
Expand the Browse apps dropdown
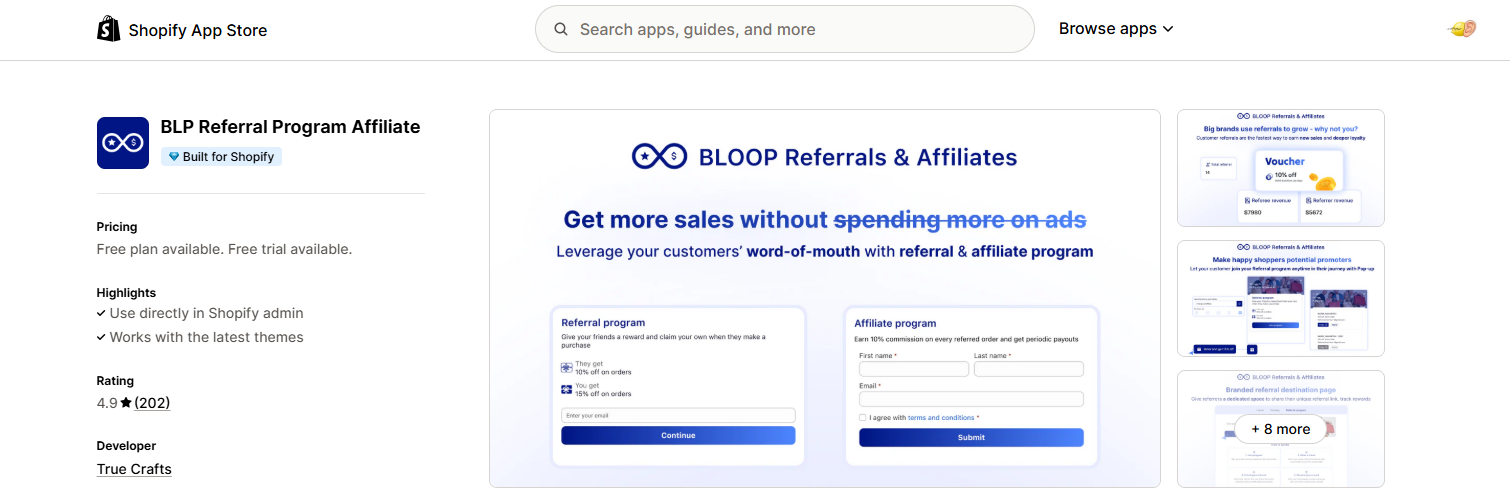1116,29
